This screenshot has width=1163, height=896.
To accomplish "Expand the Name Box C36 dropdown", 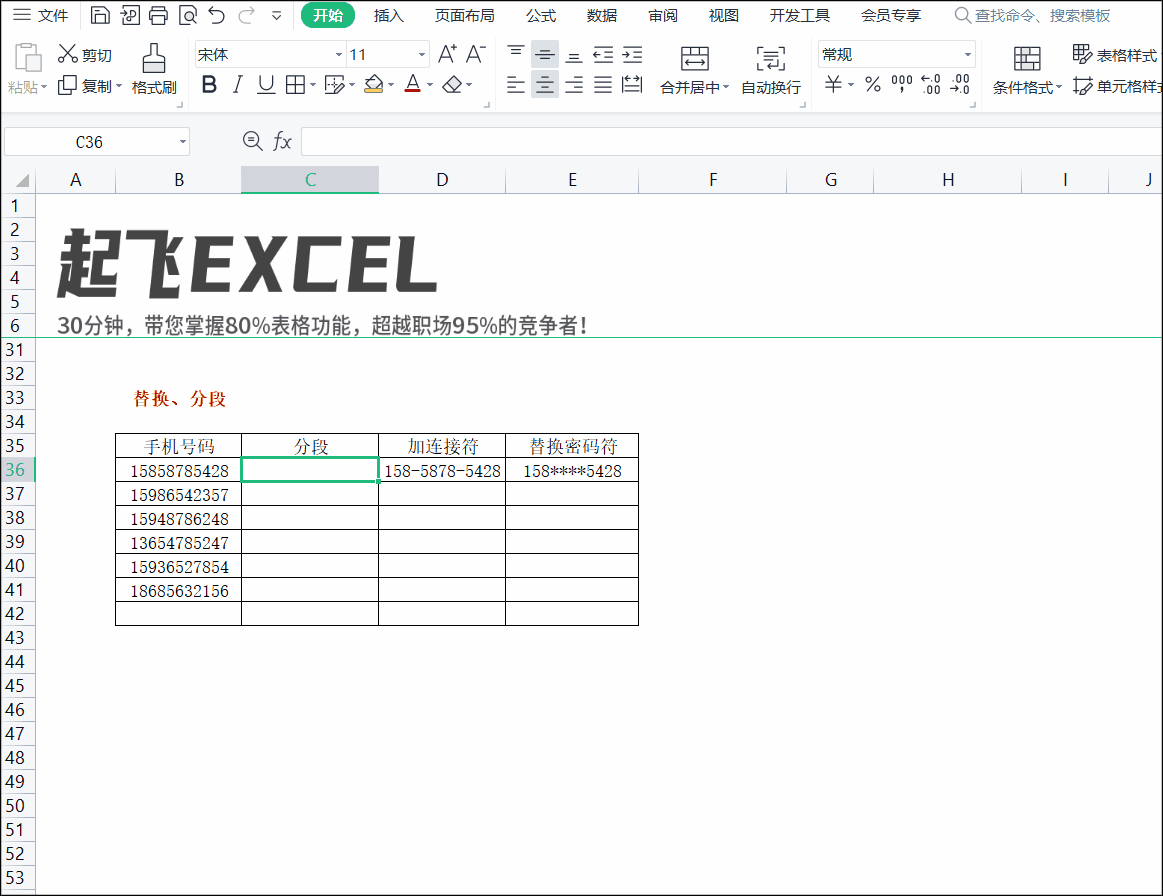I will (x=182, y=142).
